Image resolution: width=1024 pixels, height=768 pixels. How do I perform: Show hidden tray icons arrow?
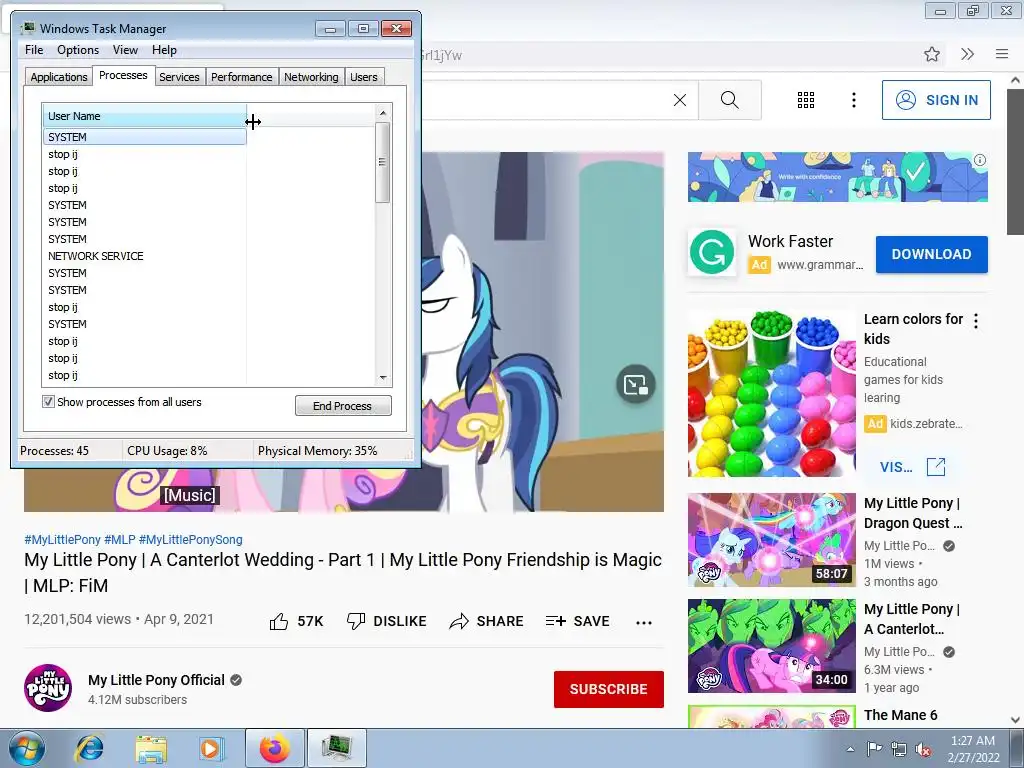(x=850, y=749)
